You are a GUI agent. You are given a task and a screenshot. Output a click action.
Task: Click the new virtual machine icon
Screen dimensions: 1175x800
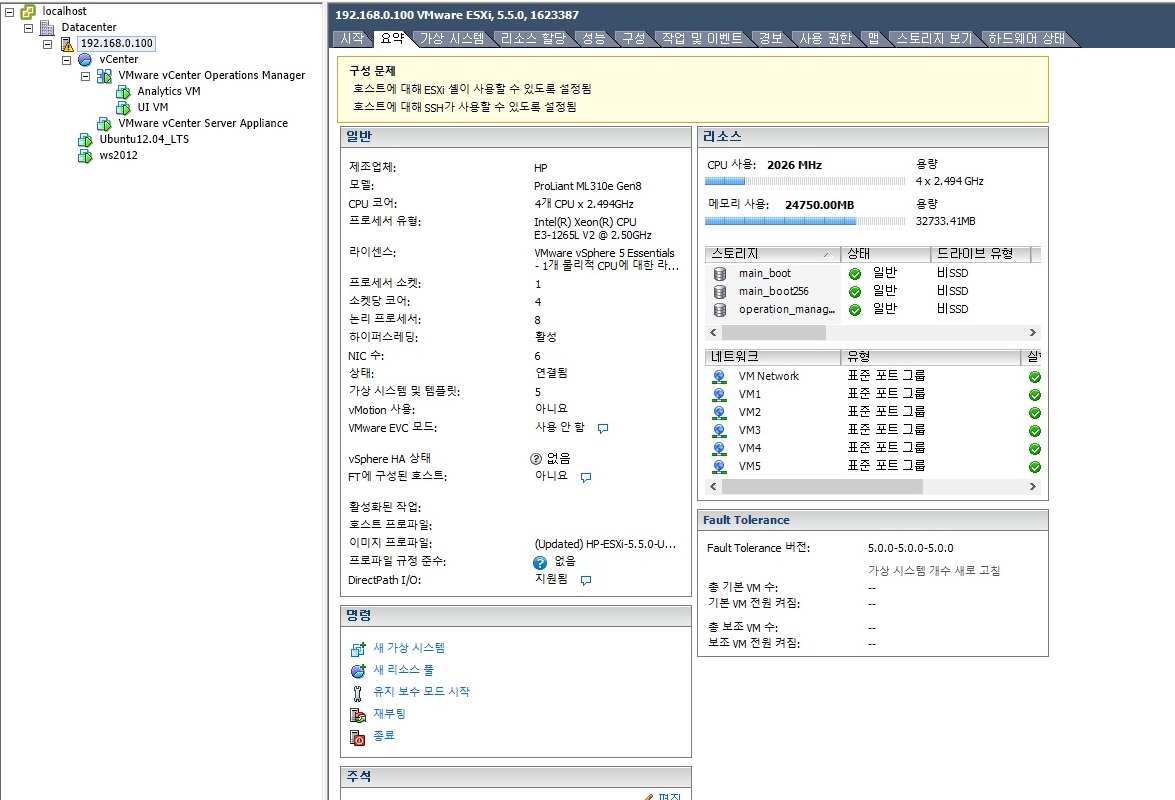[x=358, y=649]
